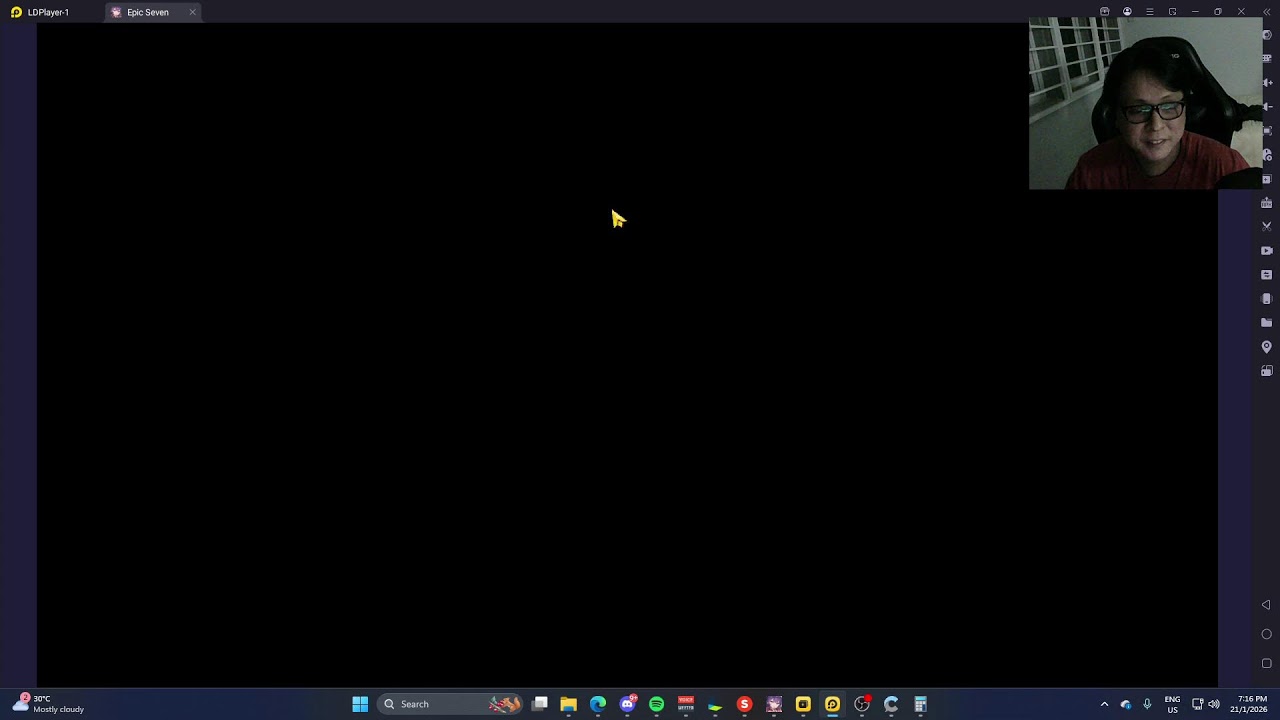Viewport: 1280px width, 720px height.
Task: Open the keyboard mapping icon
Action: pos(1267,58)
